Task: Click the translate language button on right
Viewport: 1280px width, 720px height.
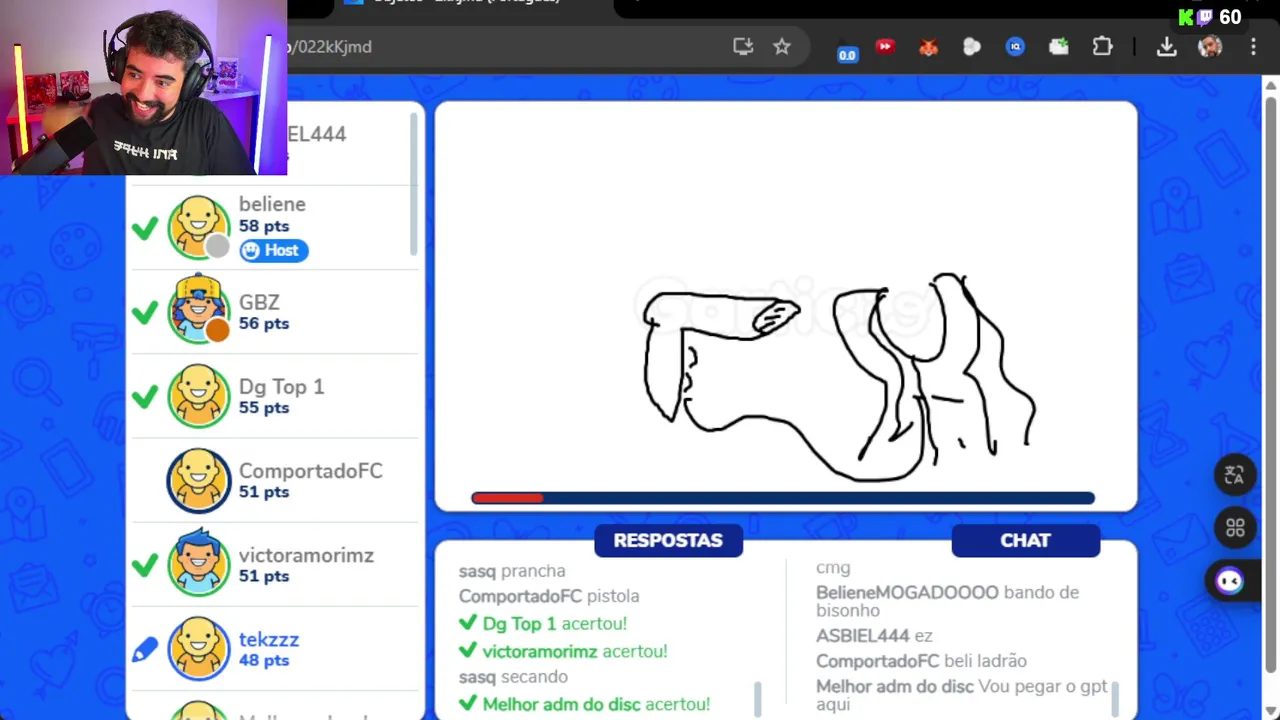Action: point(1235,475)
